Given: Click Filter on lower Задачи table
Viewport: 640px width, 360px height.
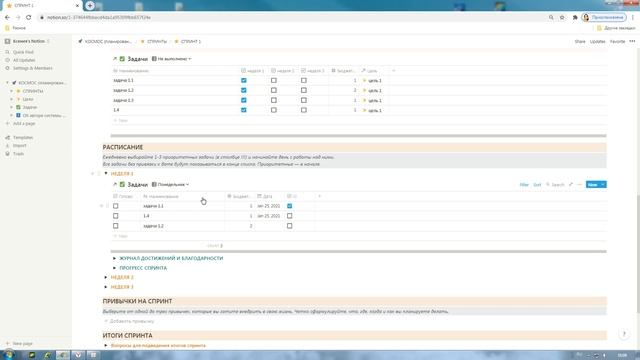Looking at the screenshot, I should 524,184.
